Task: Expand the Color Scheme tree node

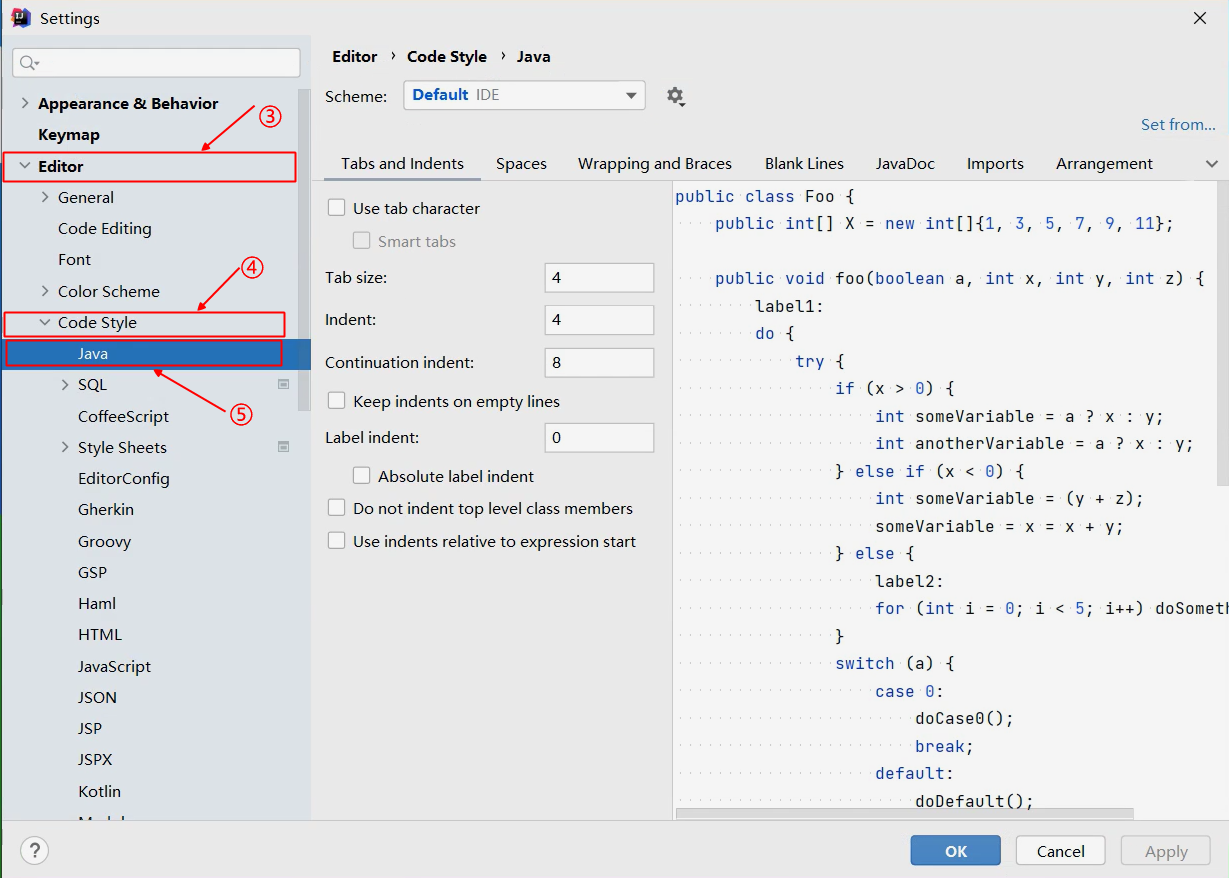Action: (45, 291)
